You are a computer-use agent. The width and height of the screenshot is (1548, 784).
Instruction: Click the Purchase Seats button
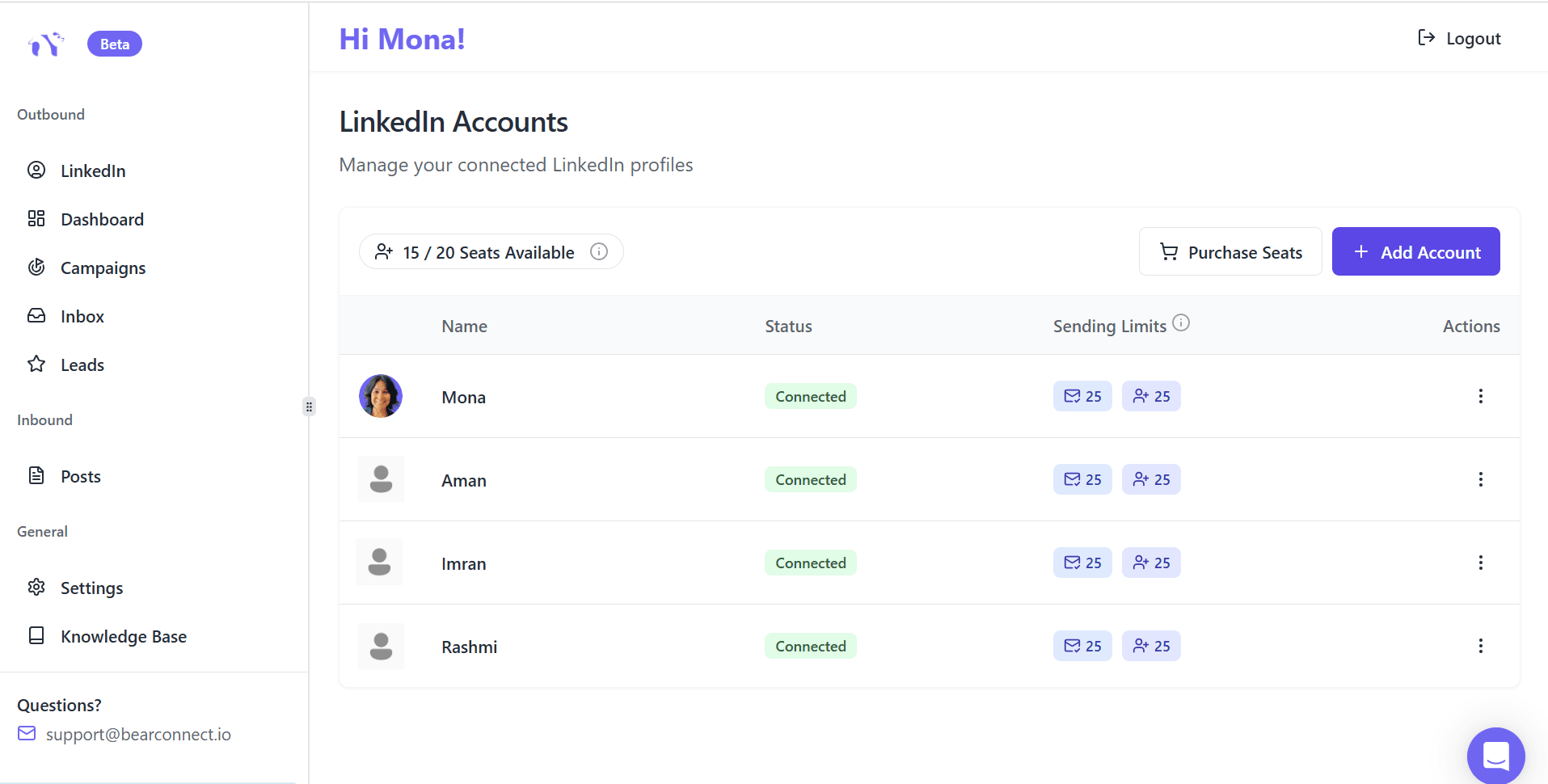[1230, 251]
